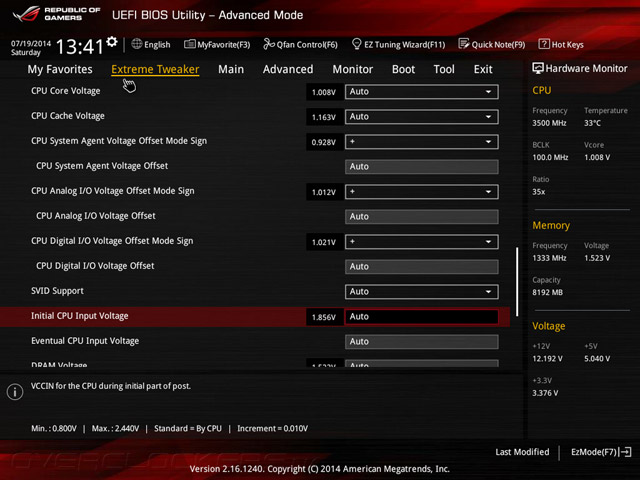Click the 8192 MB capacity value

pyautogui.click(x=547, y=292)
